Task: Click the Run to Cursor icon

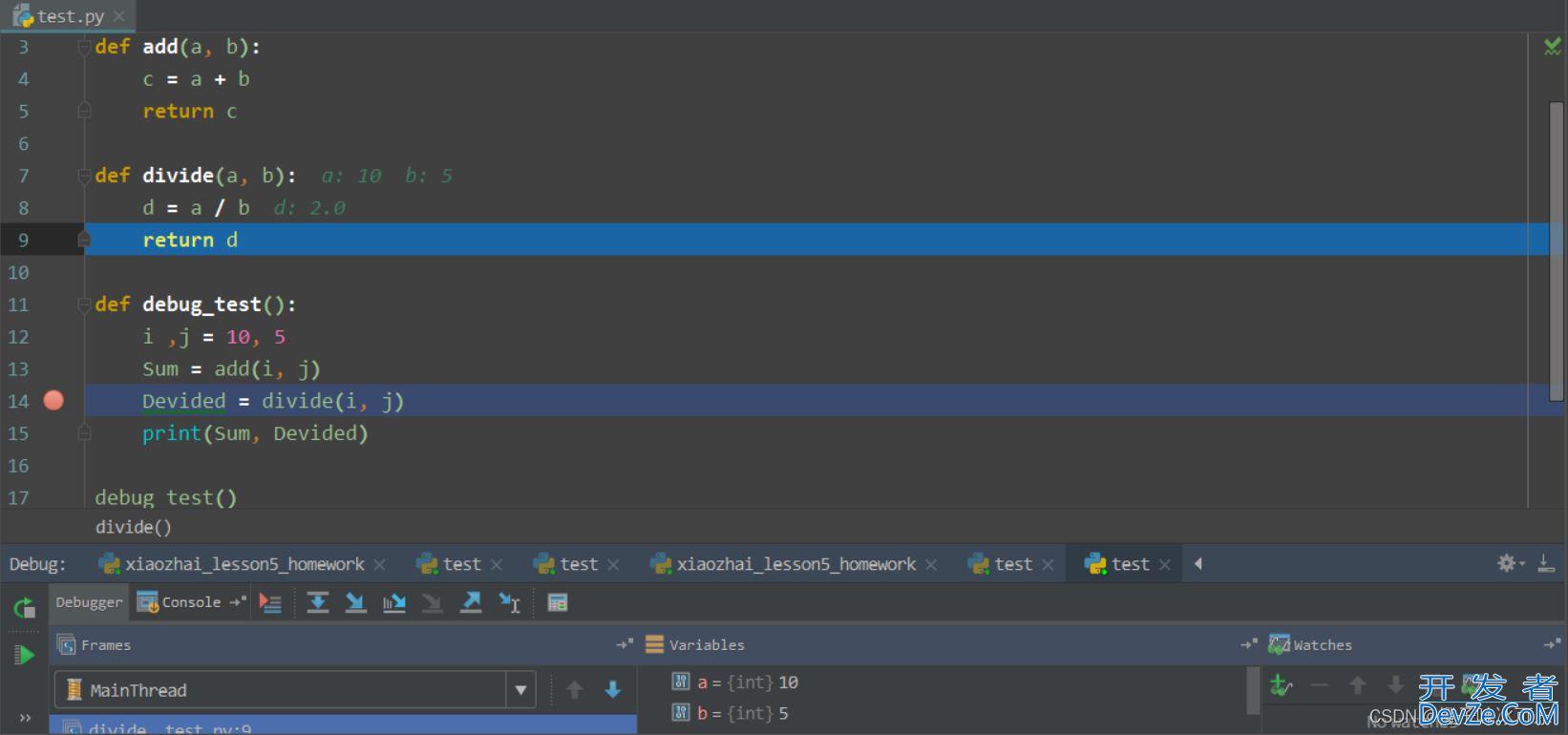Action: pos(509,602)
